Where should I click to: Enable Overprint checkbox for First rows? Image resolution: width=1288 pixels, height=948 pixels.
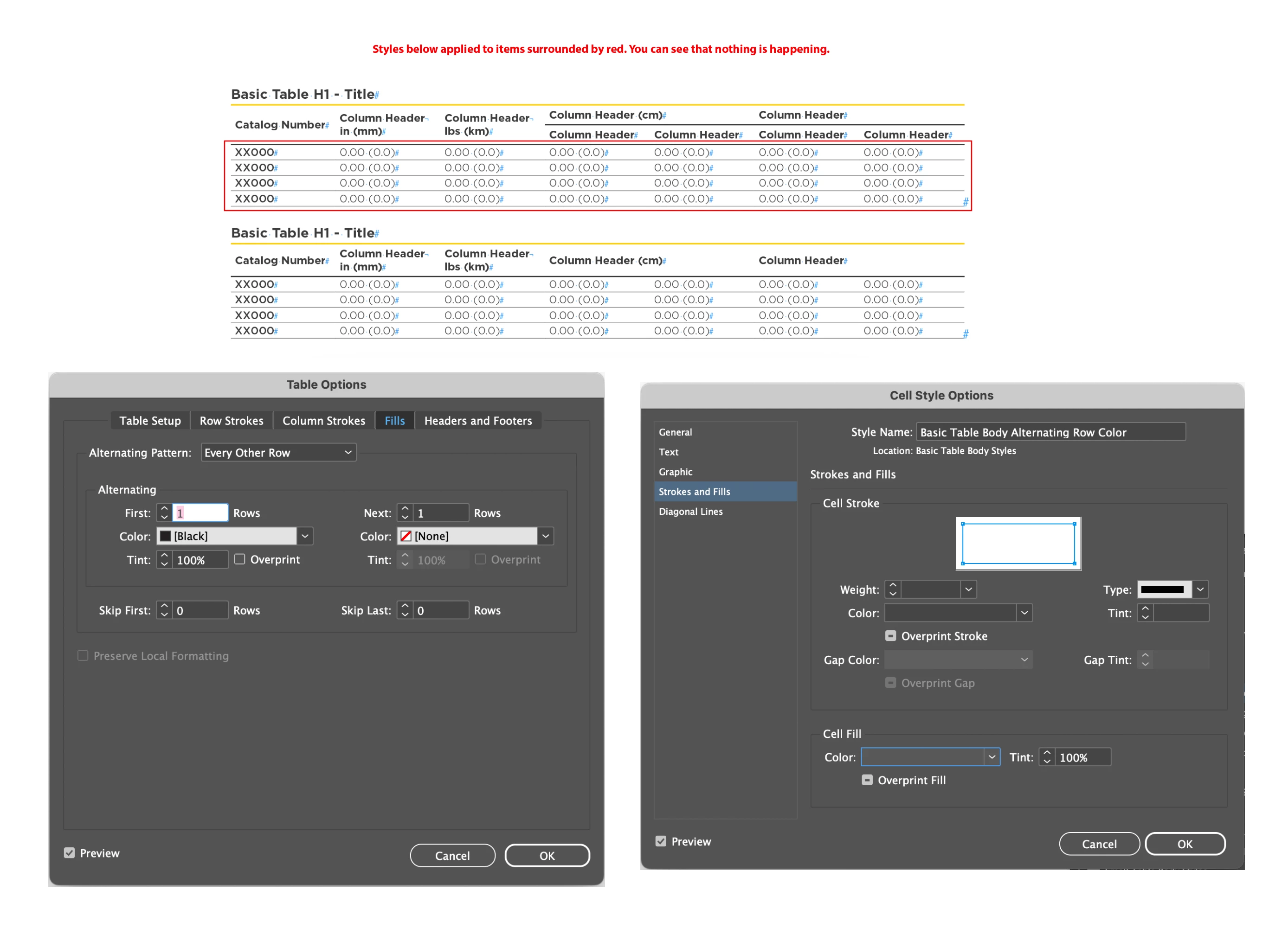coord(240,559)
